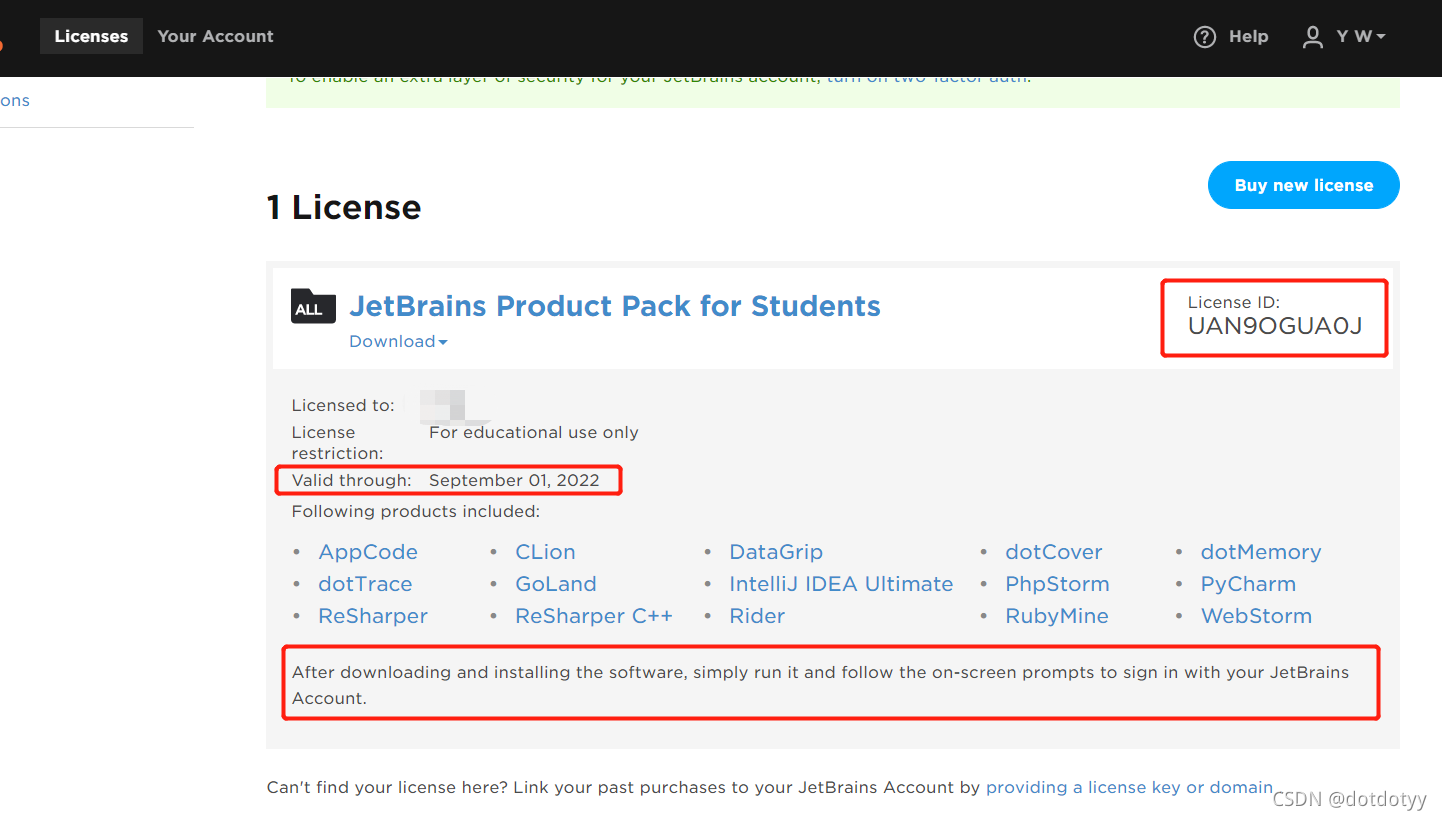
Task: Click the License ID value UAN9OGUA0J
Action: coord(1275,326)
